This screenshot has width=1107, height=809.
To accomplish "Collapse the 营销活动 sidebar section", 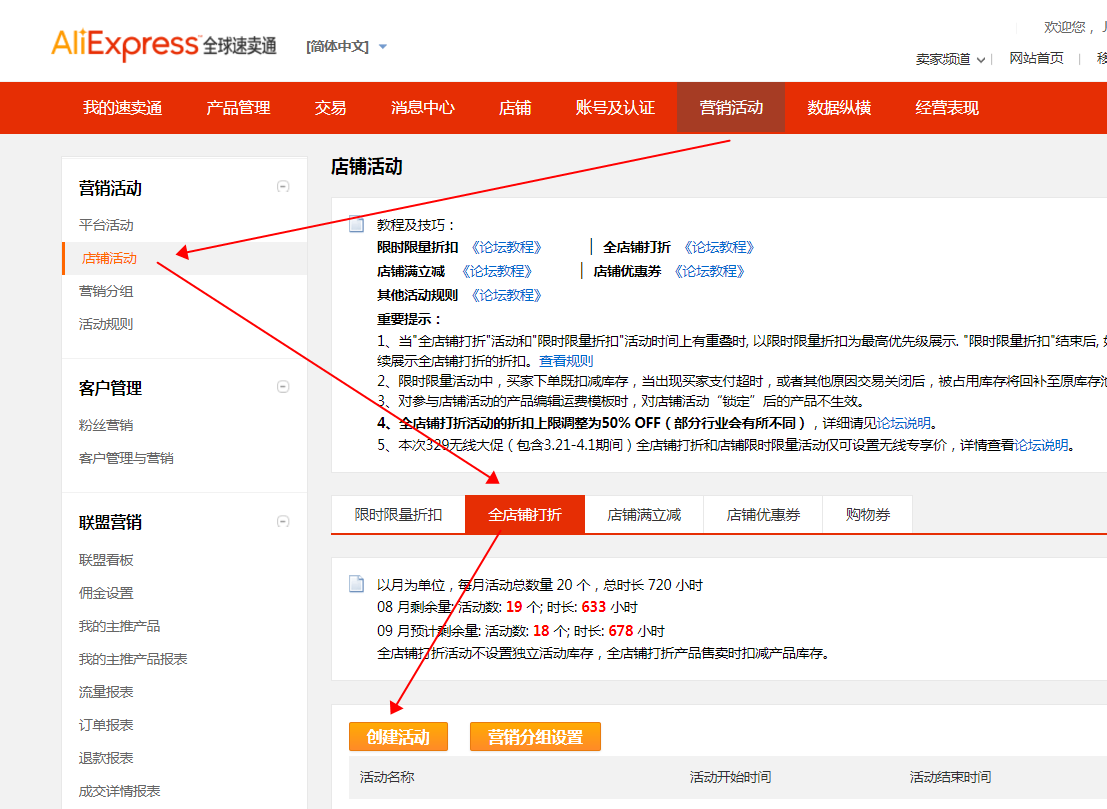I will tap(283, 187).
